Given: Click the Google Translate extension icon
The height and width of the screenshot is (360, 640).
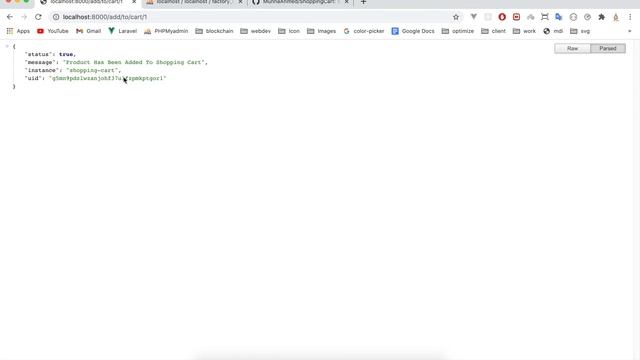Looking at the screenshot, I should [559, 17].
